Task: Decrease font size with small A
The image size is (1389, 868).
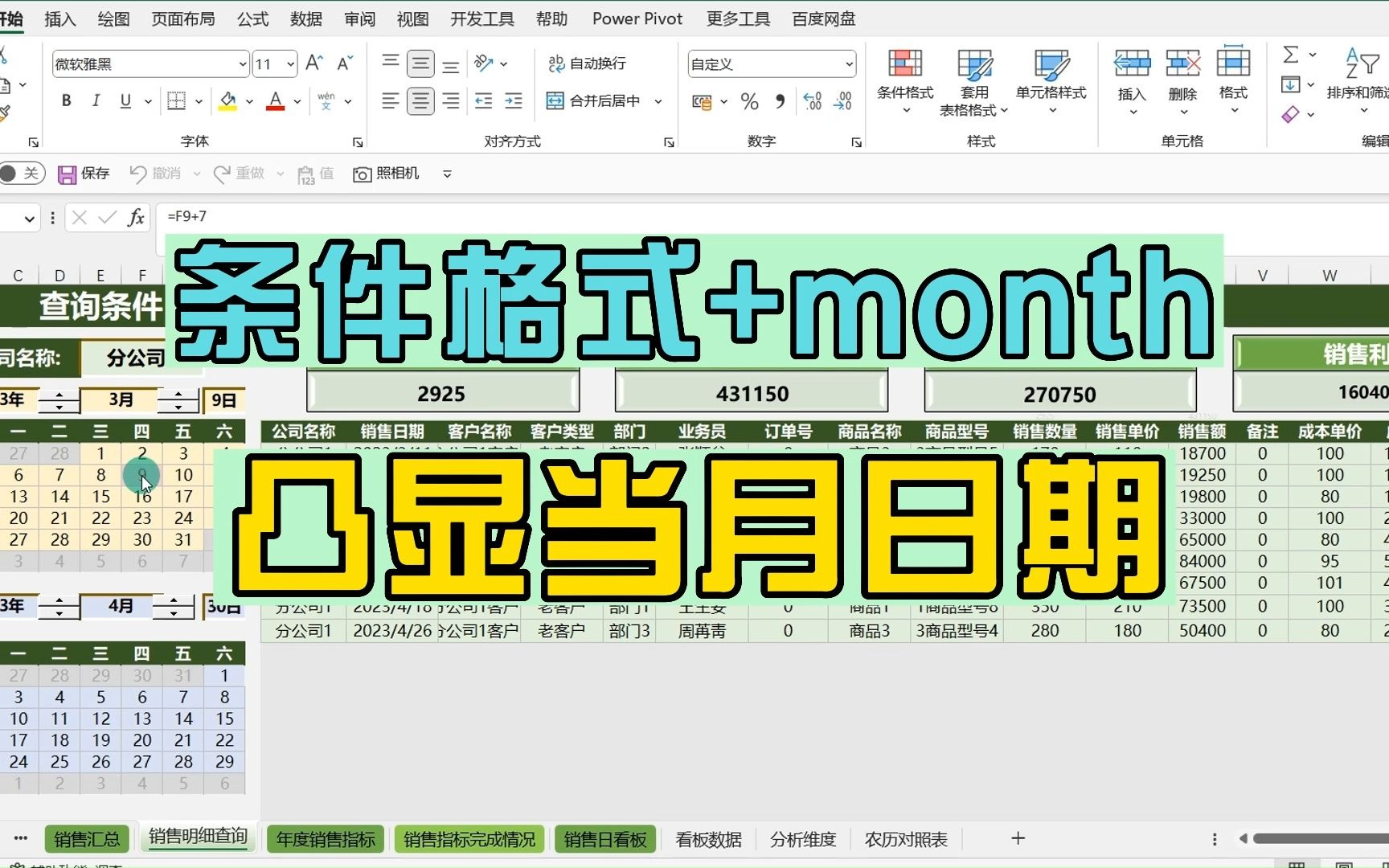Action: tap(345, 63)
